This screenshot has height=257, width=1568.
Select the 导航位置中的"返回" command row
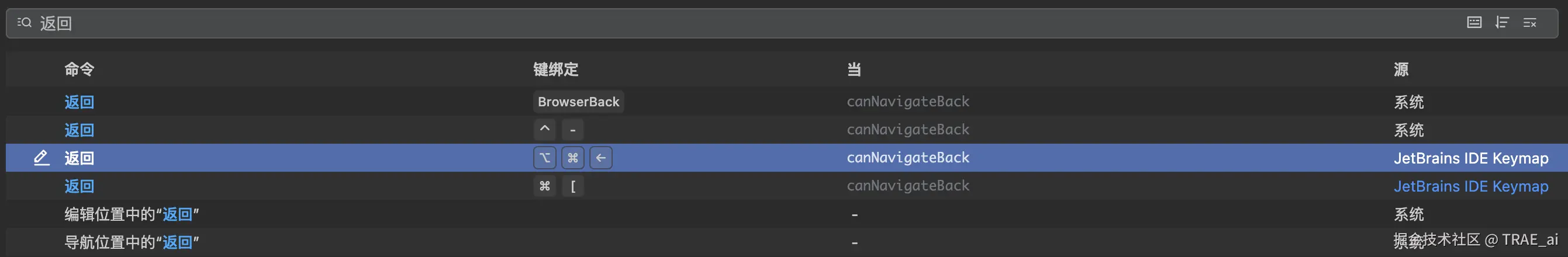132,242
